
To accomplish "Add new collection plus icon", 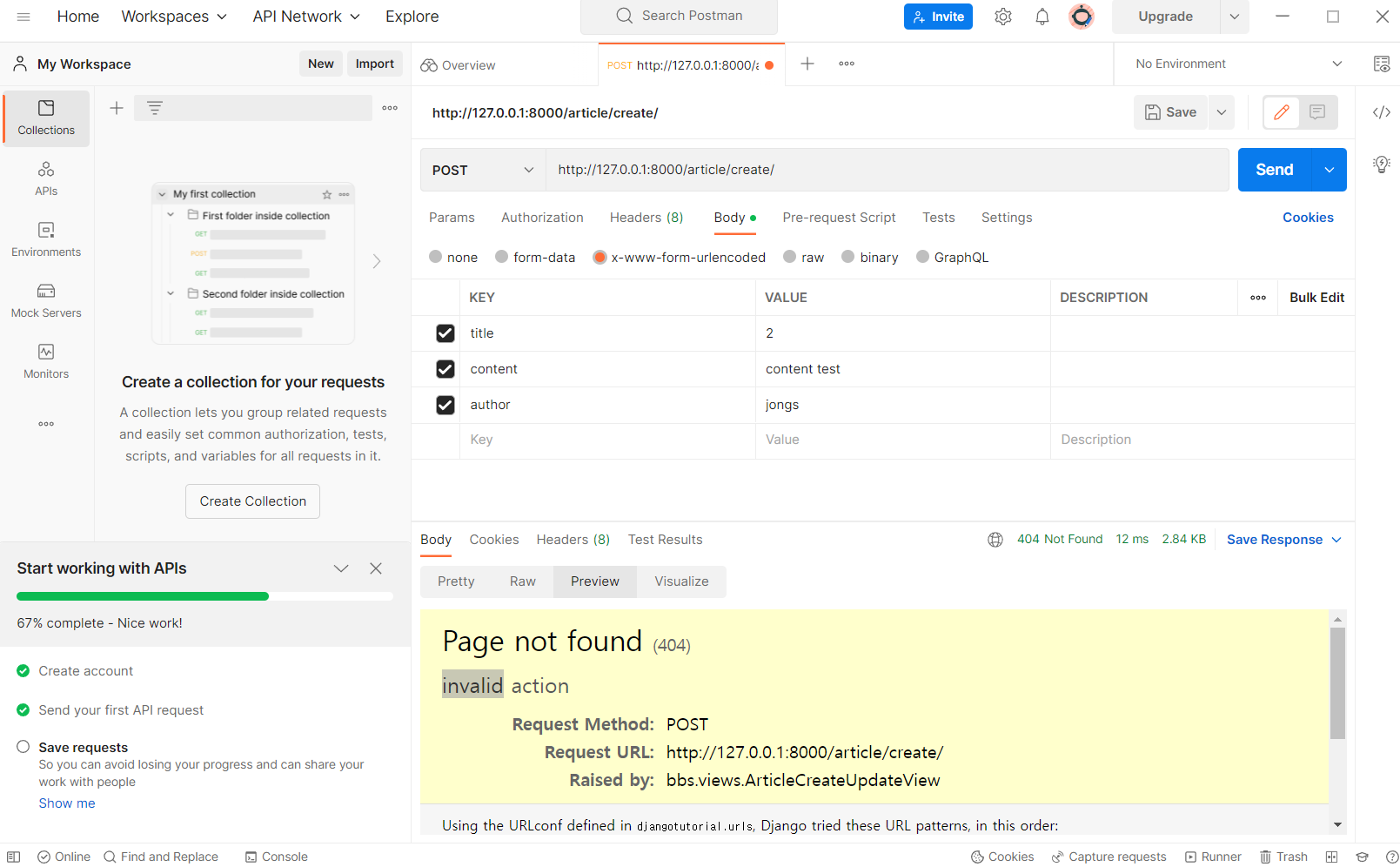I will click(117, 108).
